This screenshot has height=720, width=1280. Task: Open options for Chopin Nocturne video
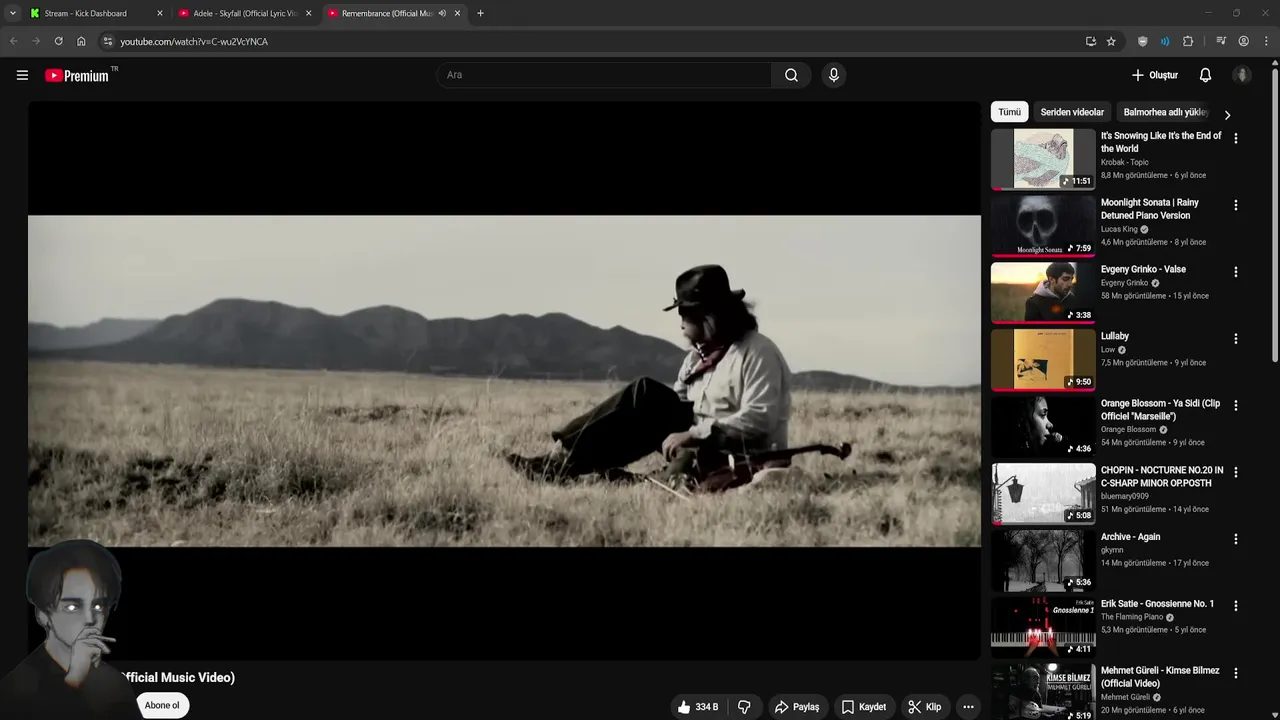click(x=1235, y=472)
